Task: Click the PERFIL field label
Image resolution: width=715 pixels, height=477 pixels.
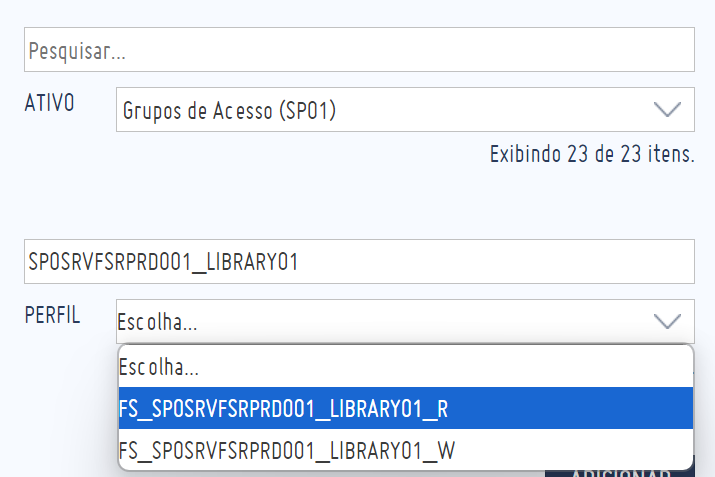Action: 52,315
